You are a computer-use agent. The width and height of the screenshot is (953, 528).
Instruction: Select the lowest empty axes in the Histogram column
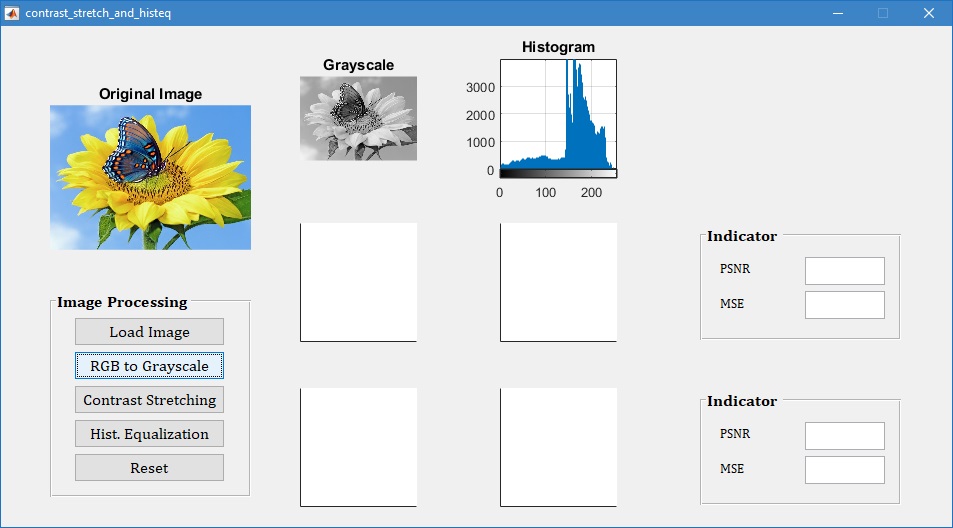pyautogui.click(x=558, y=447)
